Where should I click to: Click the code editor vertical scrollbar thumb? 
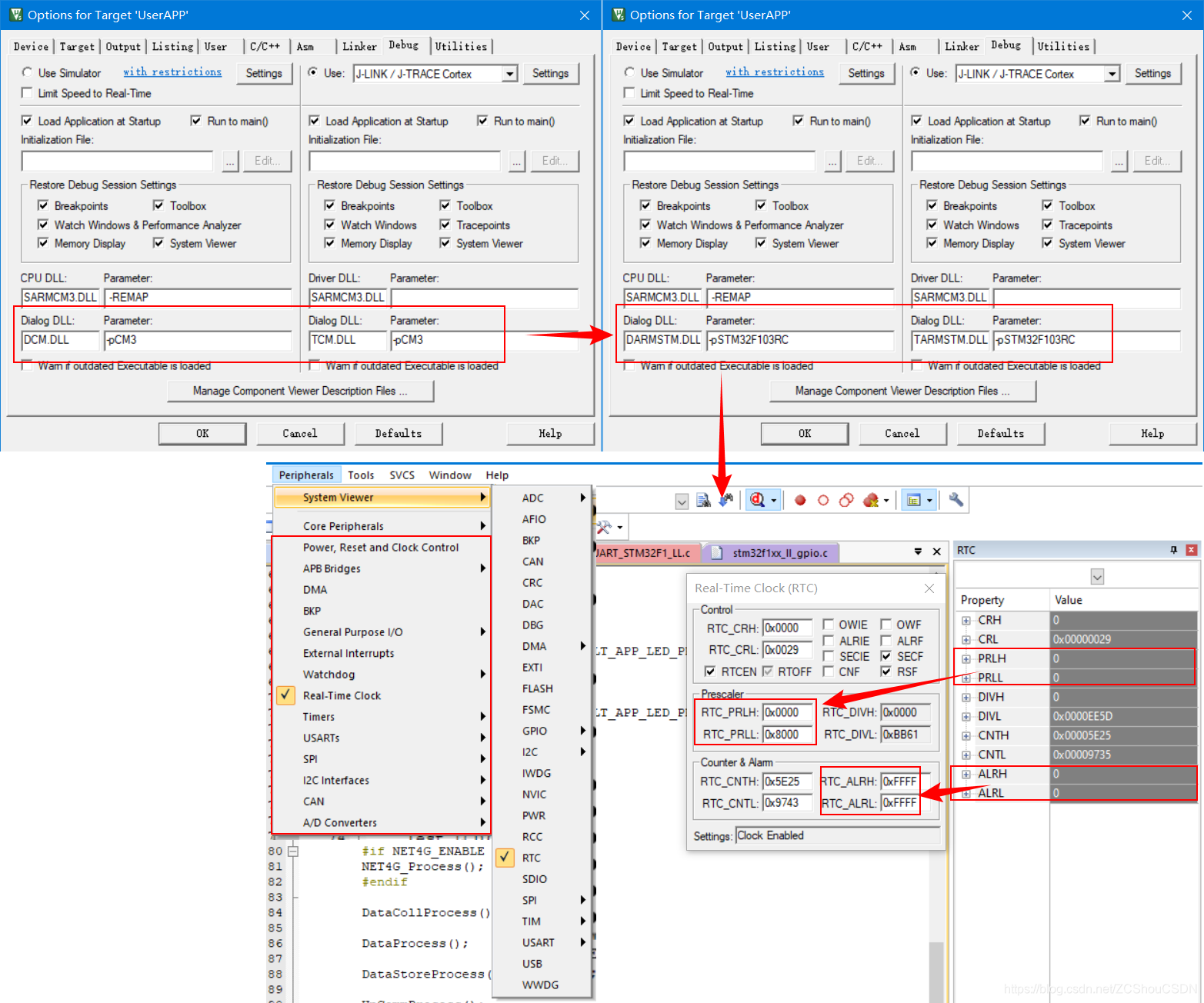click(x=936, y=971)
